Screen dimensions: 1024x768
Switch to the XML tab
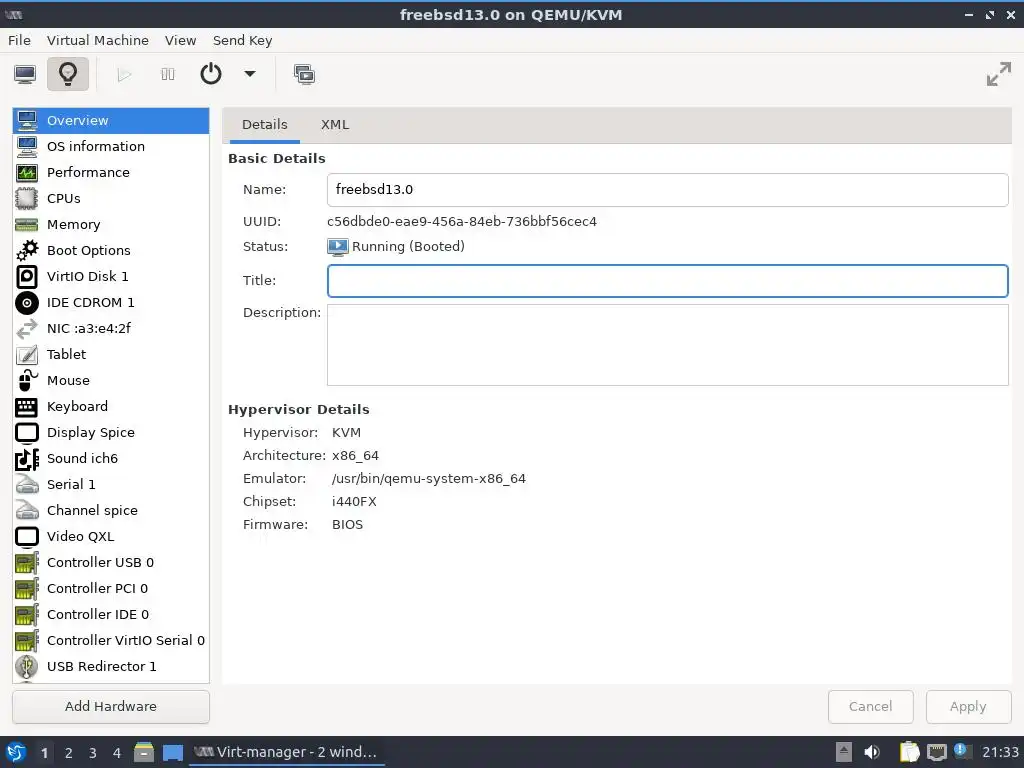click(334, 125)
